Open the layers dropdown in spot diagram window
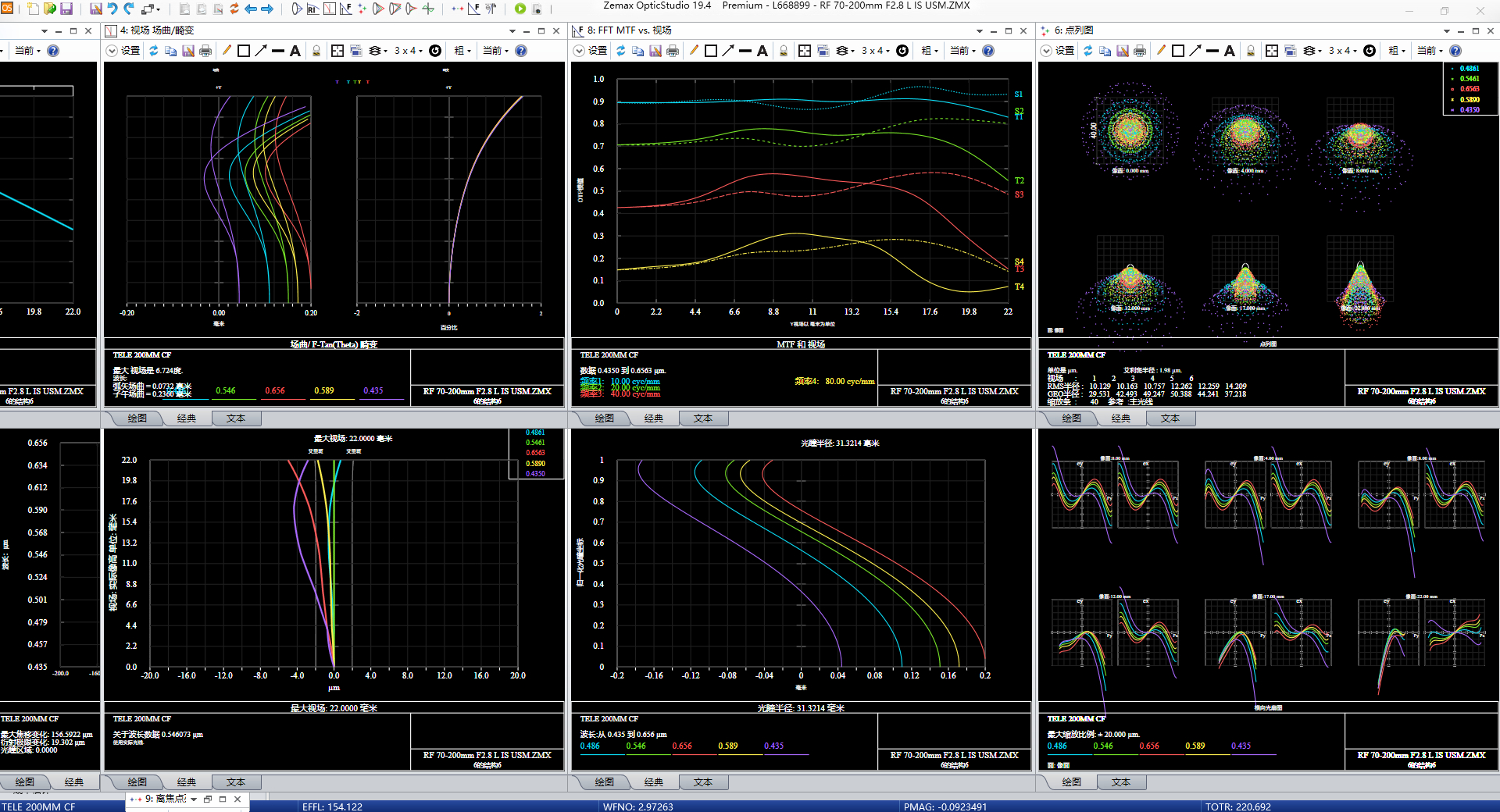 (1312, 51)
